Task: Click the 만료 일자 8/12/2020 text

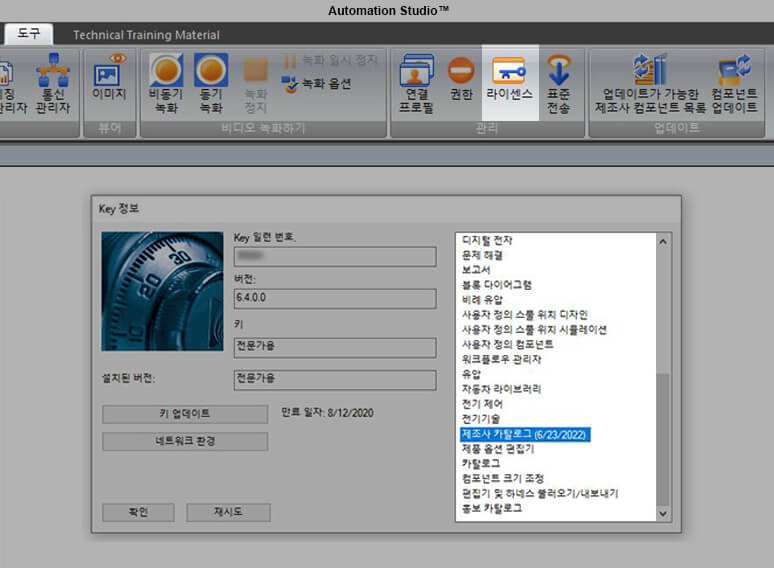Action: [327, 413]
